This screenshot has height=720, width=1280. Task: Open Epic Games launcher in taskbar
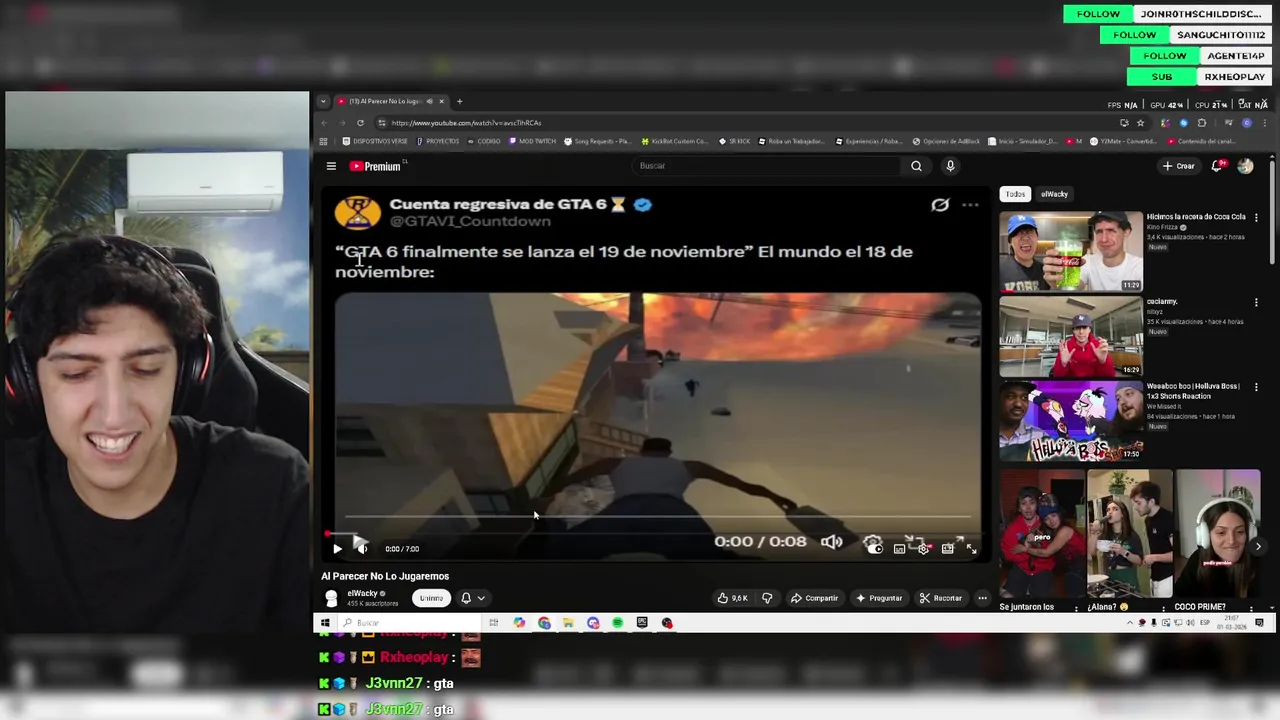642,623
